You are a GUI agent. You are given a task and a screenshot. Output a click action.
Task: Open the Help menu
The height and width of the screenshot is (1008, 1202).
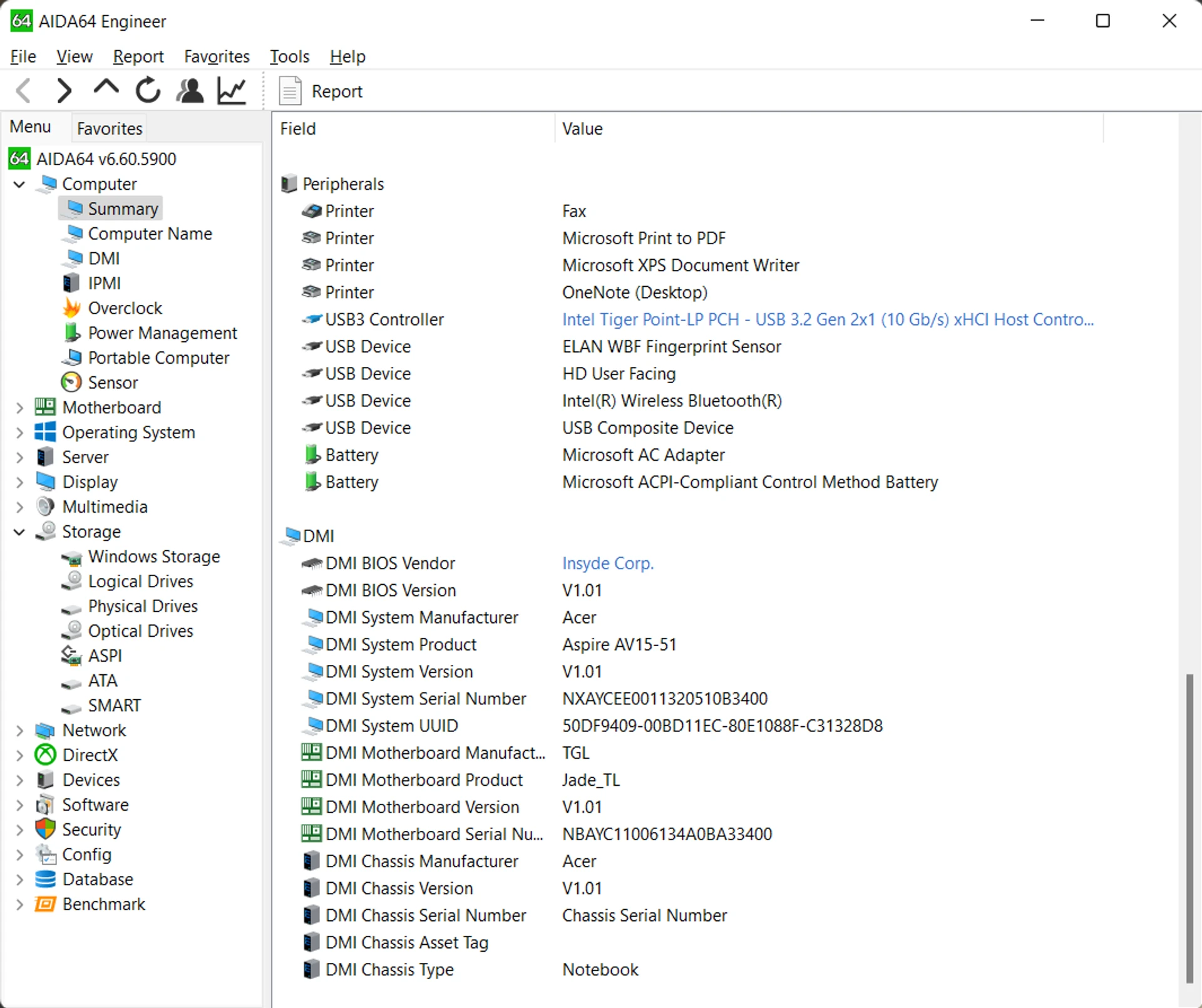pos(347,56)
